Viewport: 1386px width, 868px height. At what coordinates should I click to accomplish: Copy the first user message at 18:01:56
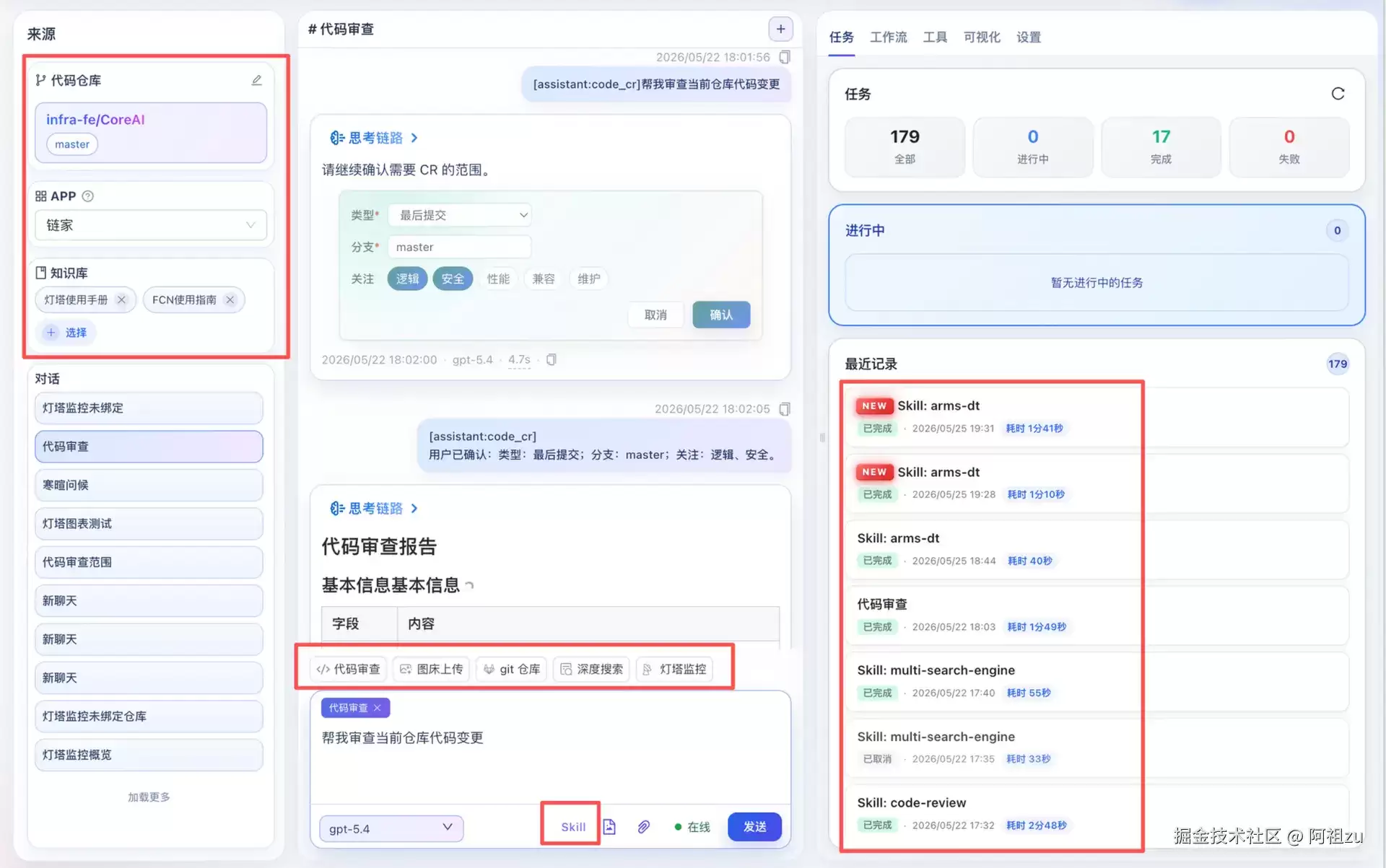coord(785,57)
